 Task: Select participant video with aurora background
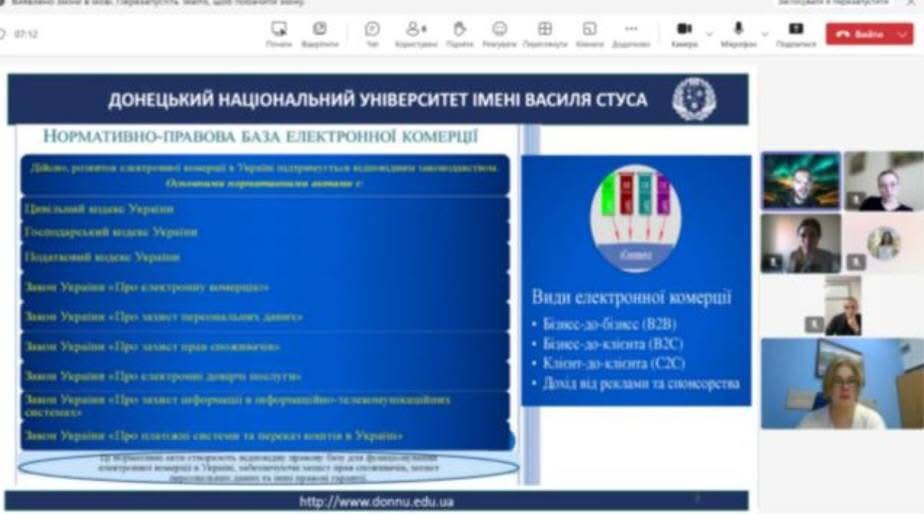click(801, 181)
